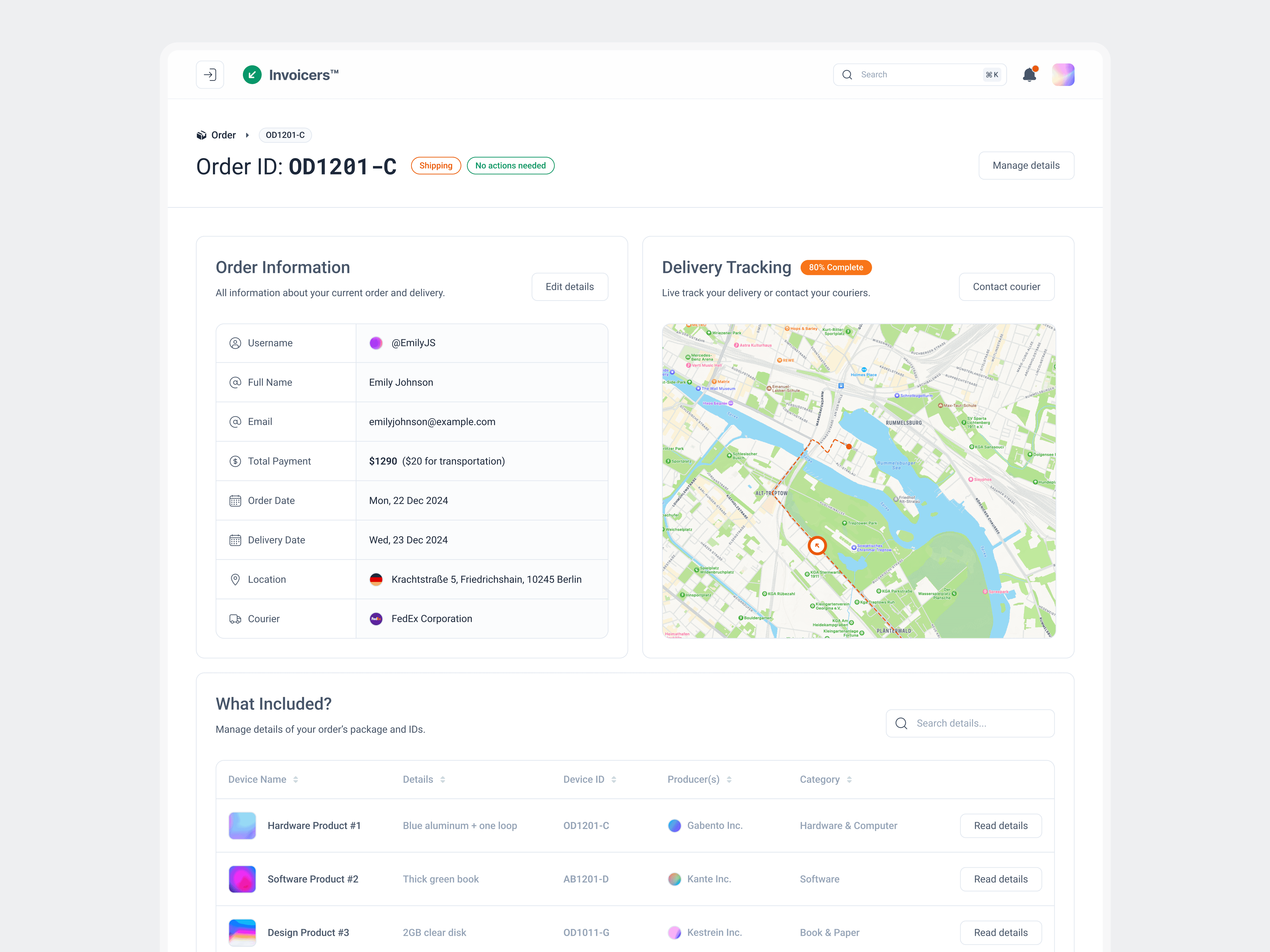The image size is (1270, 952).
Task: Click the Invoicers green logo icon
Action: [252, 75]
